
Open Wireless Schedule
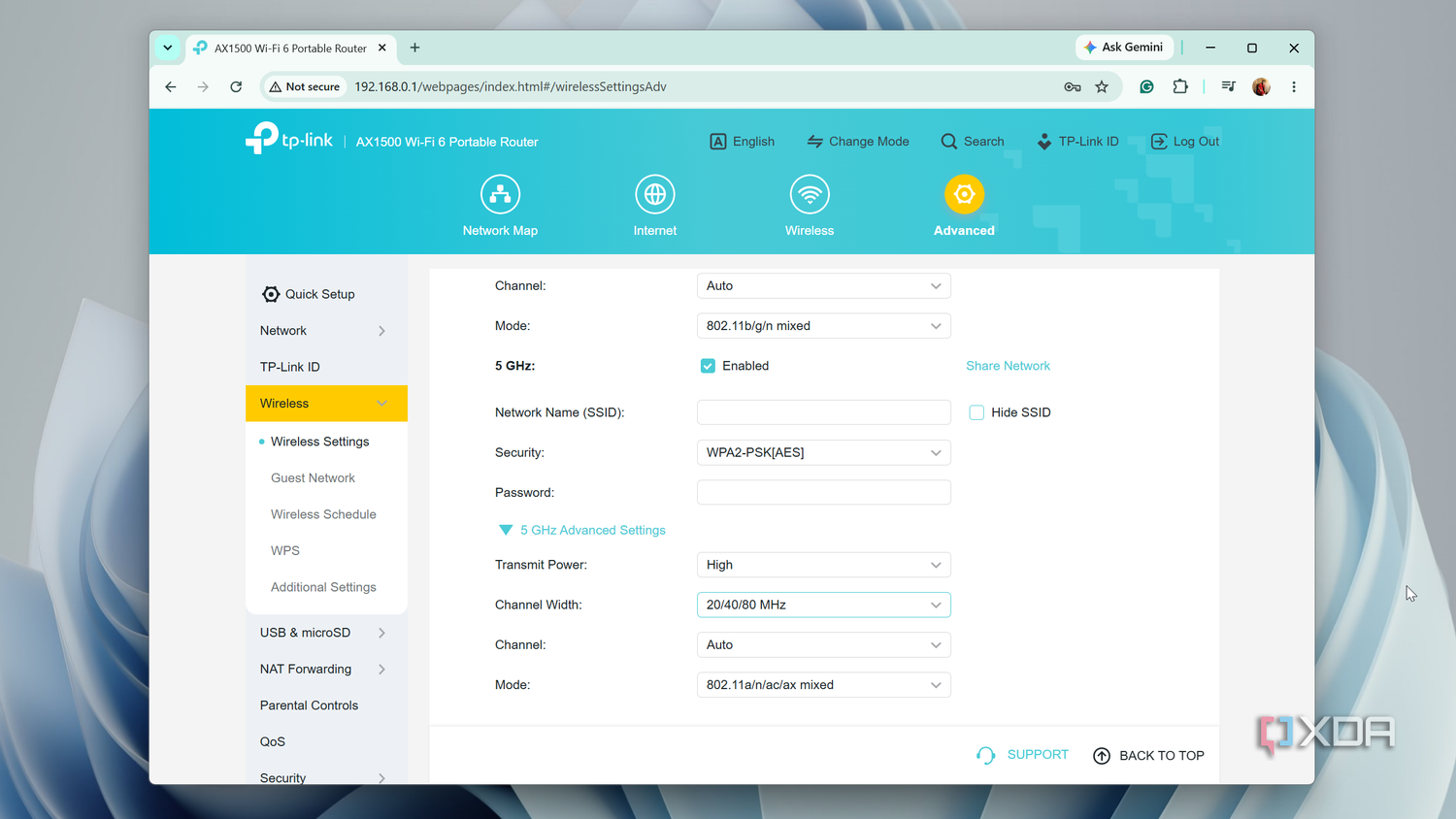(x=323, y=514)
